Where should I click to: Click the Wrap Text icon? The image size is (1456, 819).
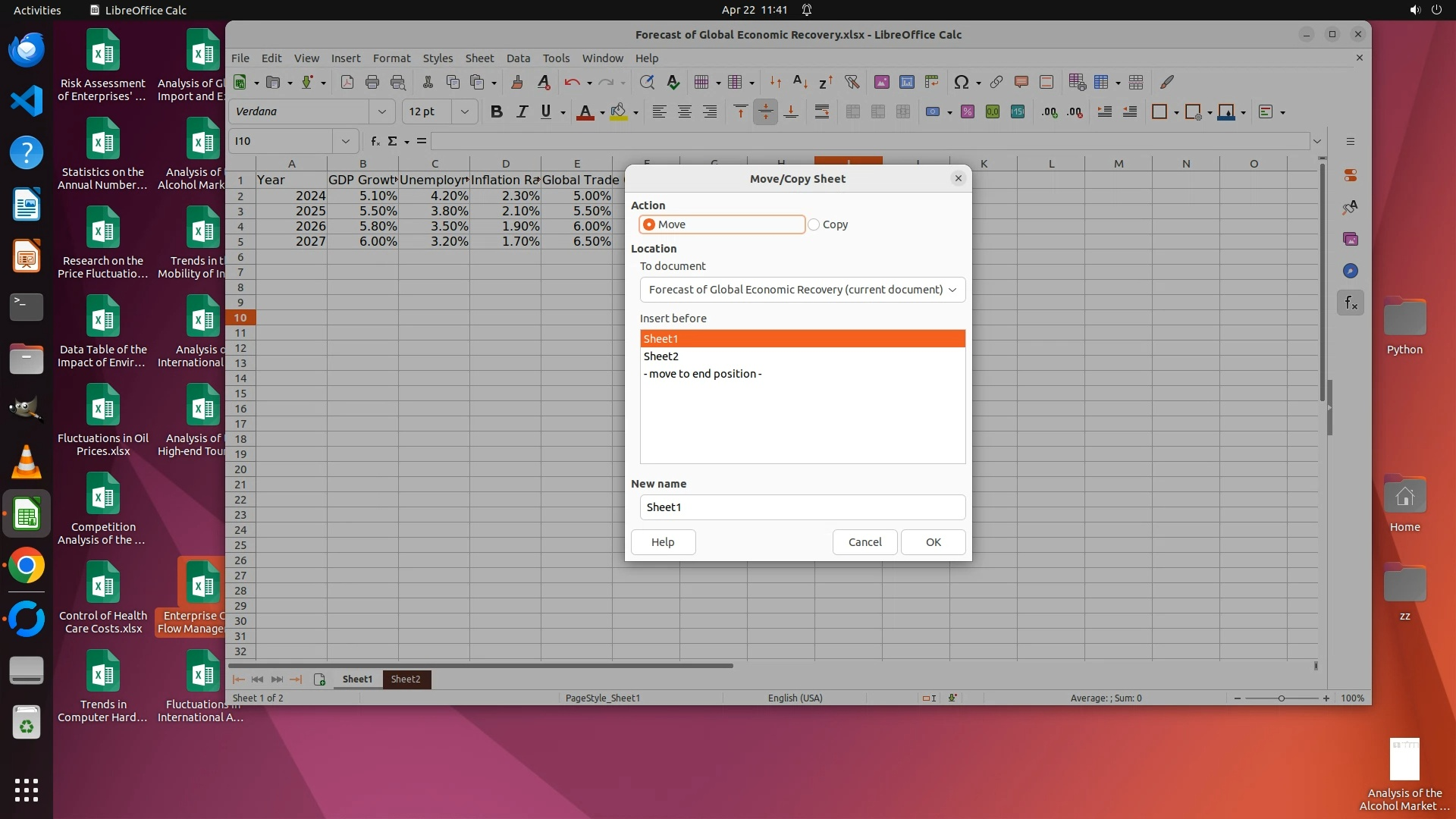click(x=821, y=111)
